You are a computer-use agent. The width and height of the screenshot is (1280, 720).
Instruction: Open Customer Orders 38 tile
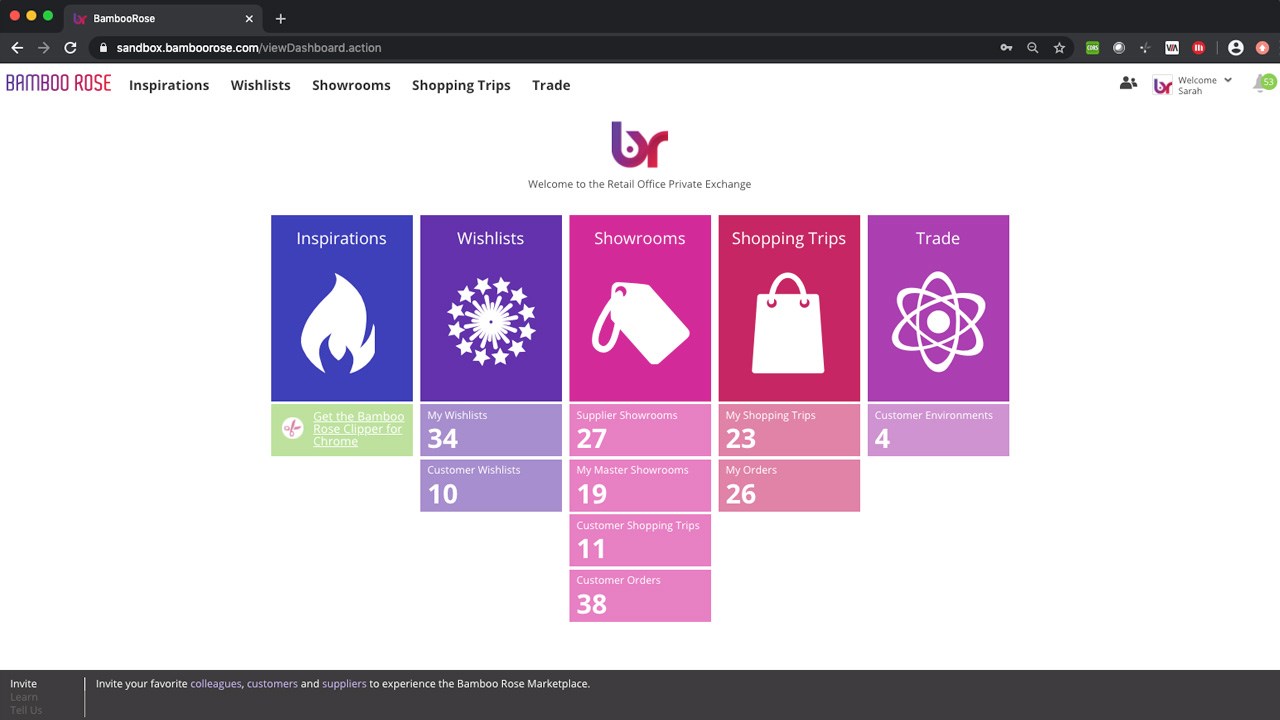tap(640, 595)
